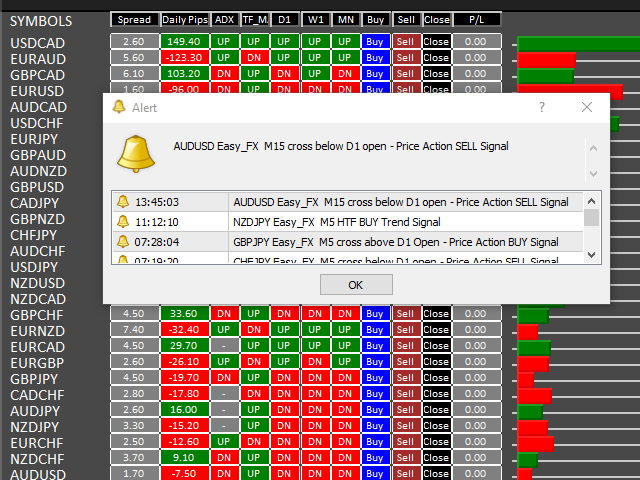The width and height of the screenshot is (640, 480).
Task: Click the ADX column header
Action: pos(224,20)
